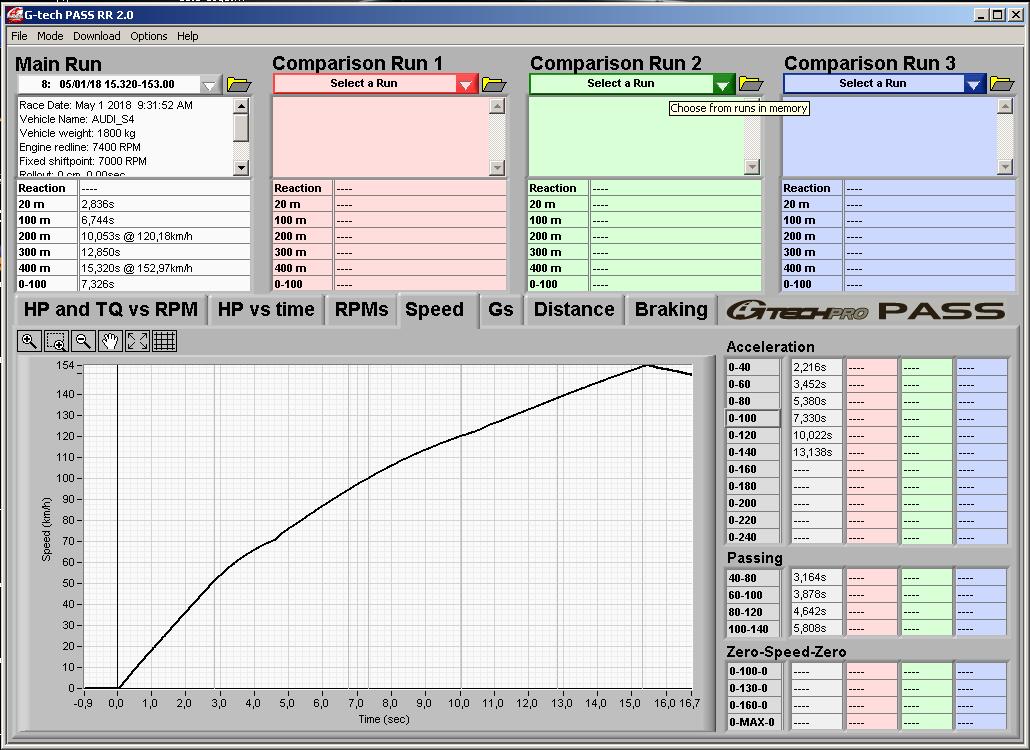Expand the Main Run selection dropdown

tap(209, 85)
